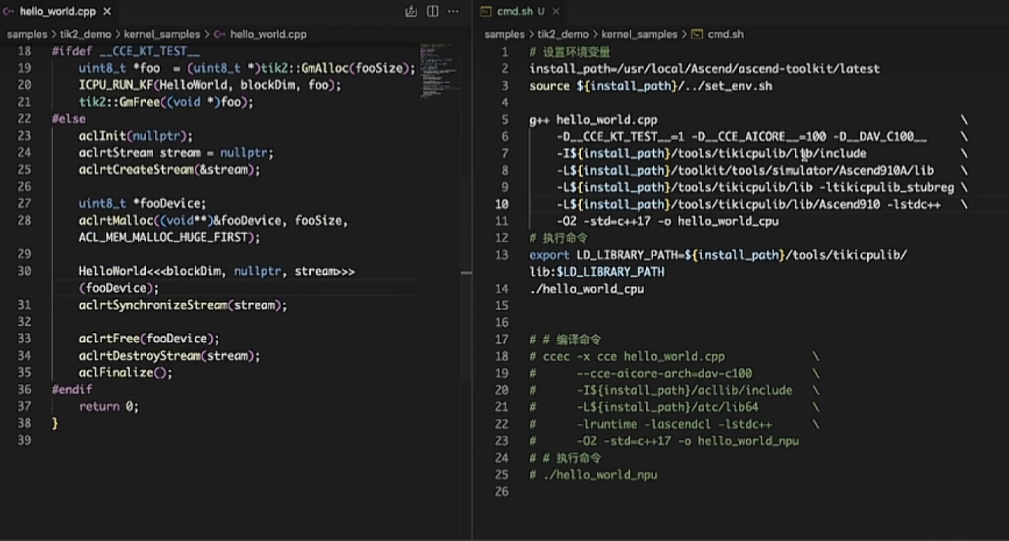The height and width of the screenshot is (541, 1009).
Task: Click the open changes icon in left editor
Action: tap(411, 11)
